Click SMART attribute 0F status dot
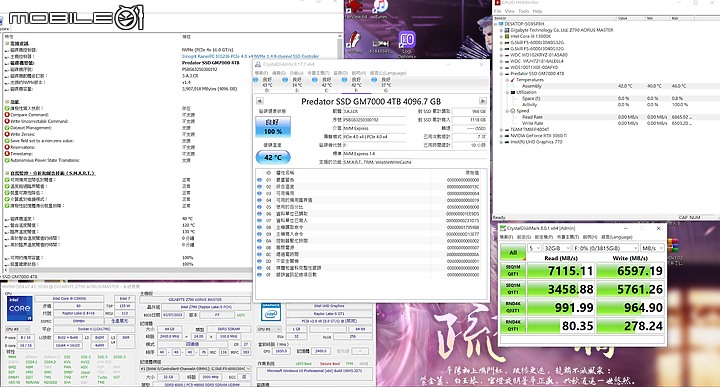720x387 pixels. pos(259,275)
